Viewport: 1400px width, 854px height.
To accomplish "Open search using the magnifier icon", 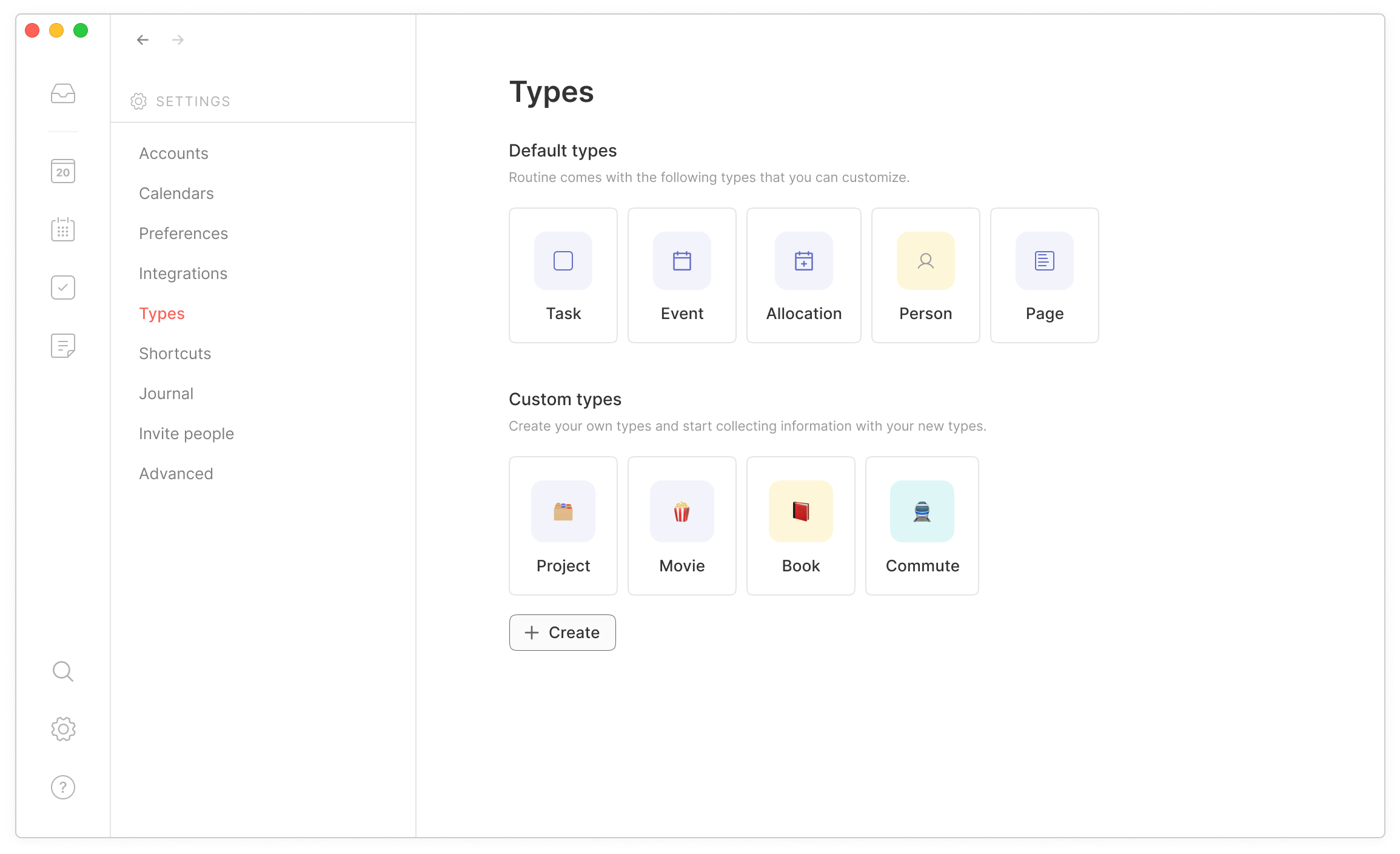I will pyautogui.click(x=62, y=671).
